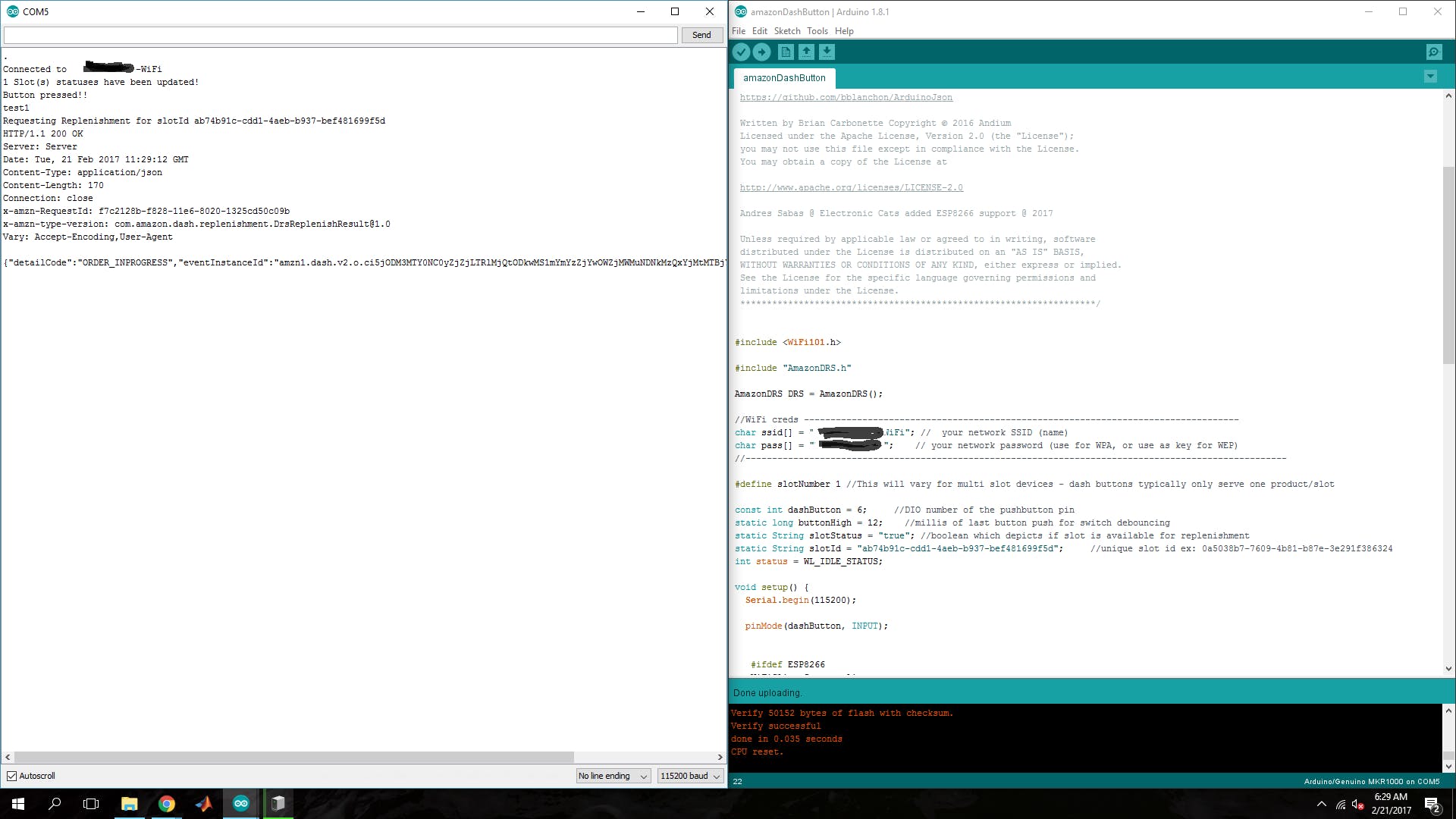Image resolution: width=1456 pixels, height=819 pixels.
Task: Open Windows search from the taskbar
Action: click(x=55, y=804)
